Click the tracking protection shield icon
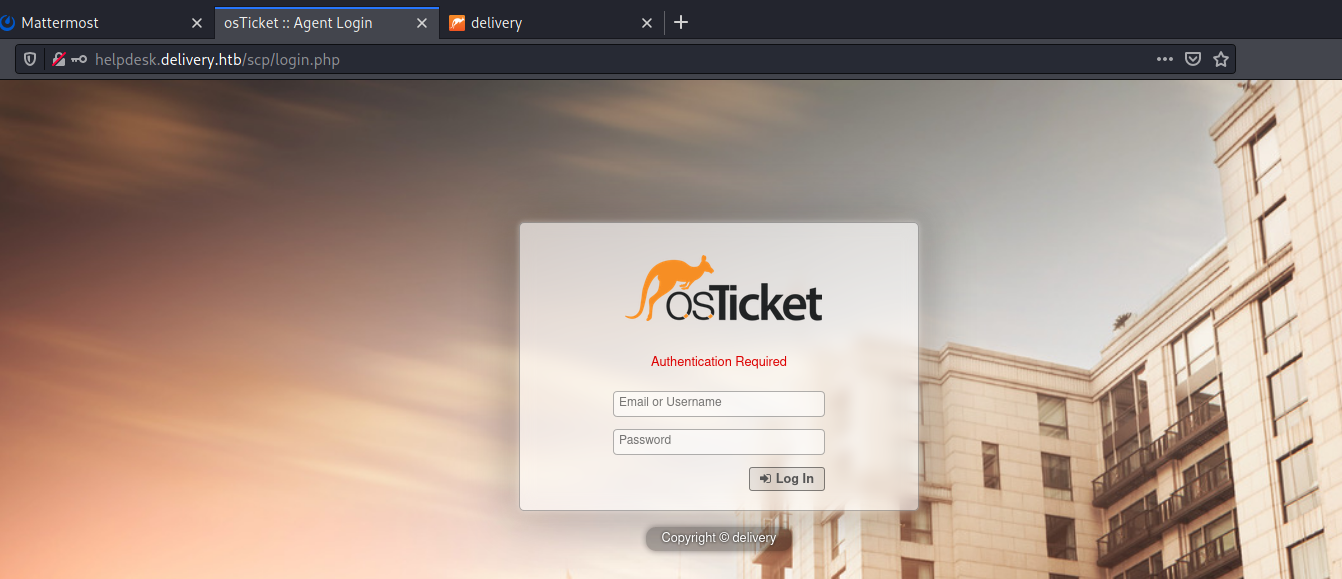The height and width of the screenshot is (579, 1342). 30,60
